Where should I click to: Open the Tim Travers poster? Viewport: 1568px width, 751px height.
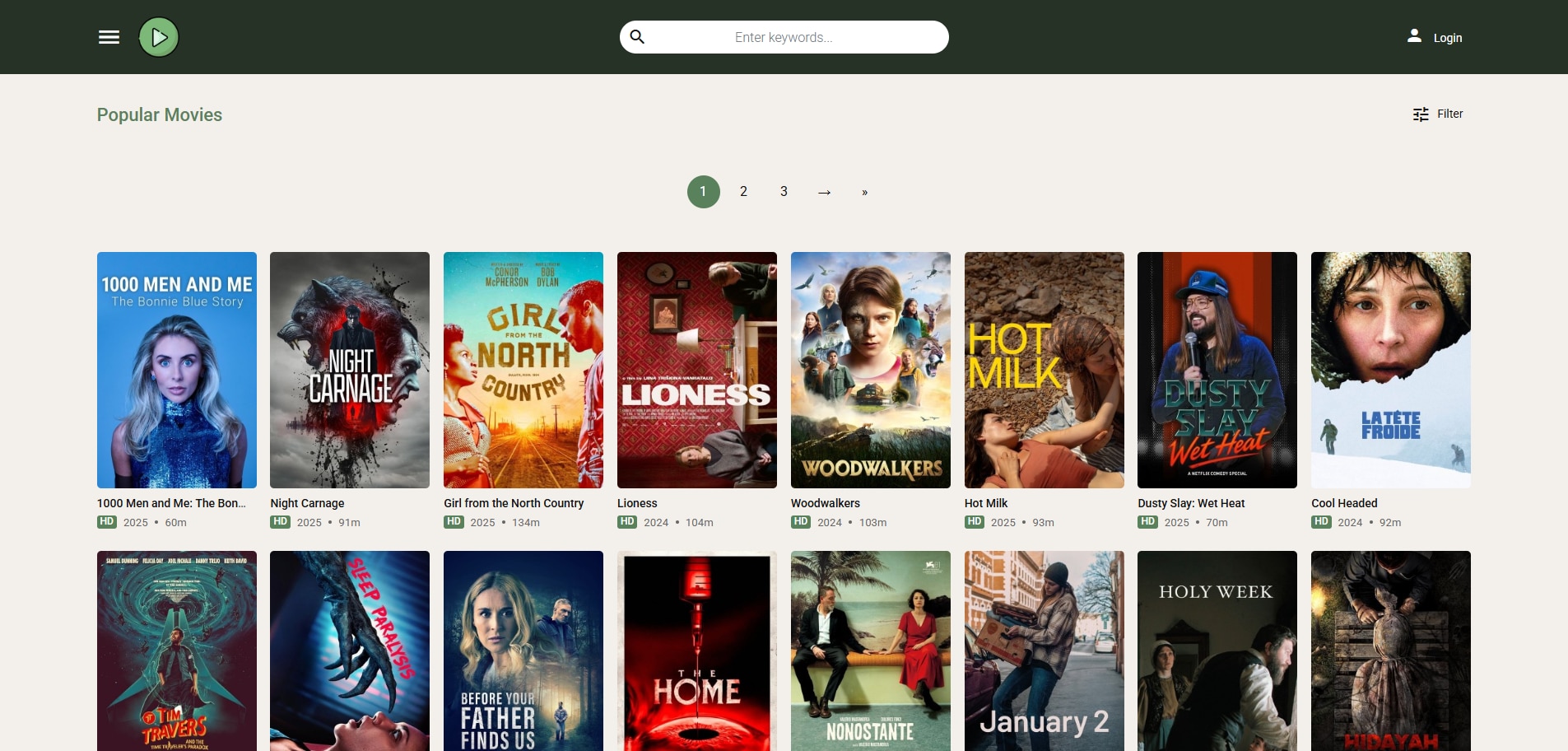coord(177,651)
